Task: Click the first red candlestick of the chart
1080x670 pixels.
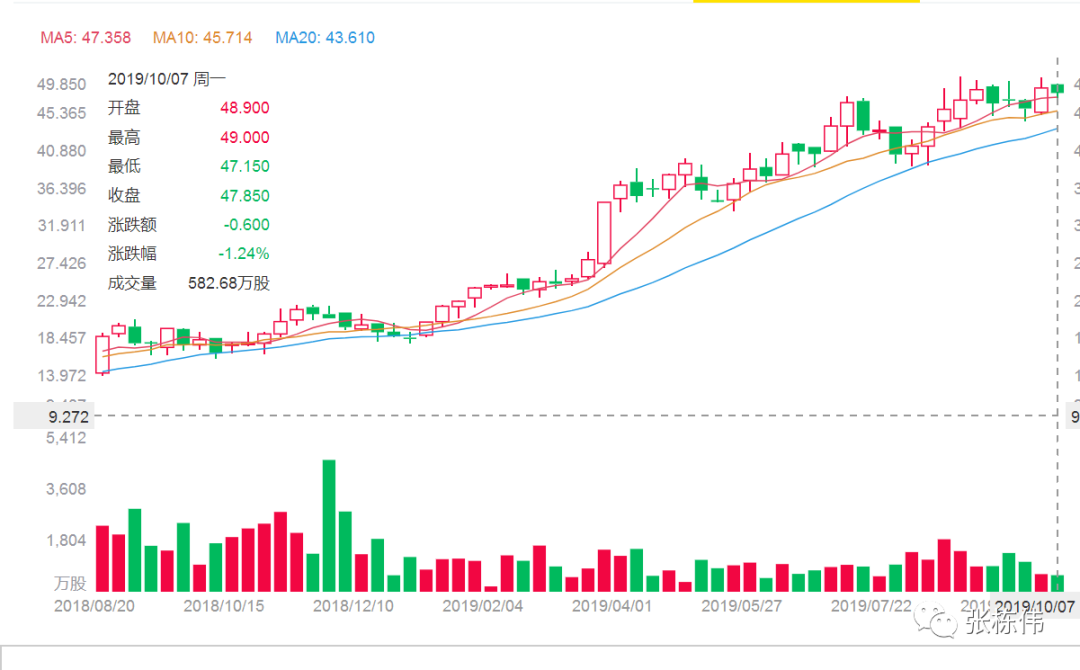Action: (103, 355)
